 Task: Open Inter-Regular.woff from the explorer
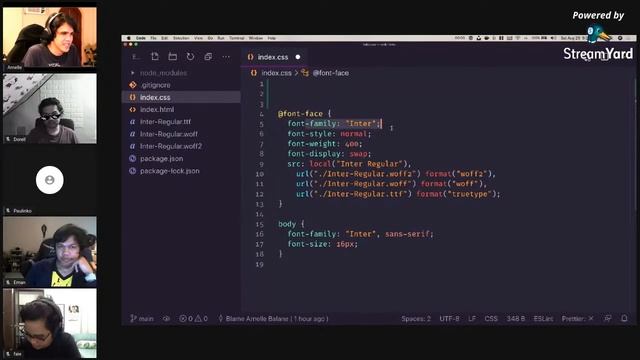click(x=181, y=134)
